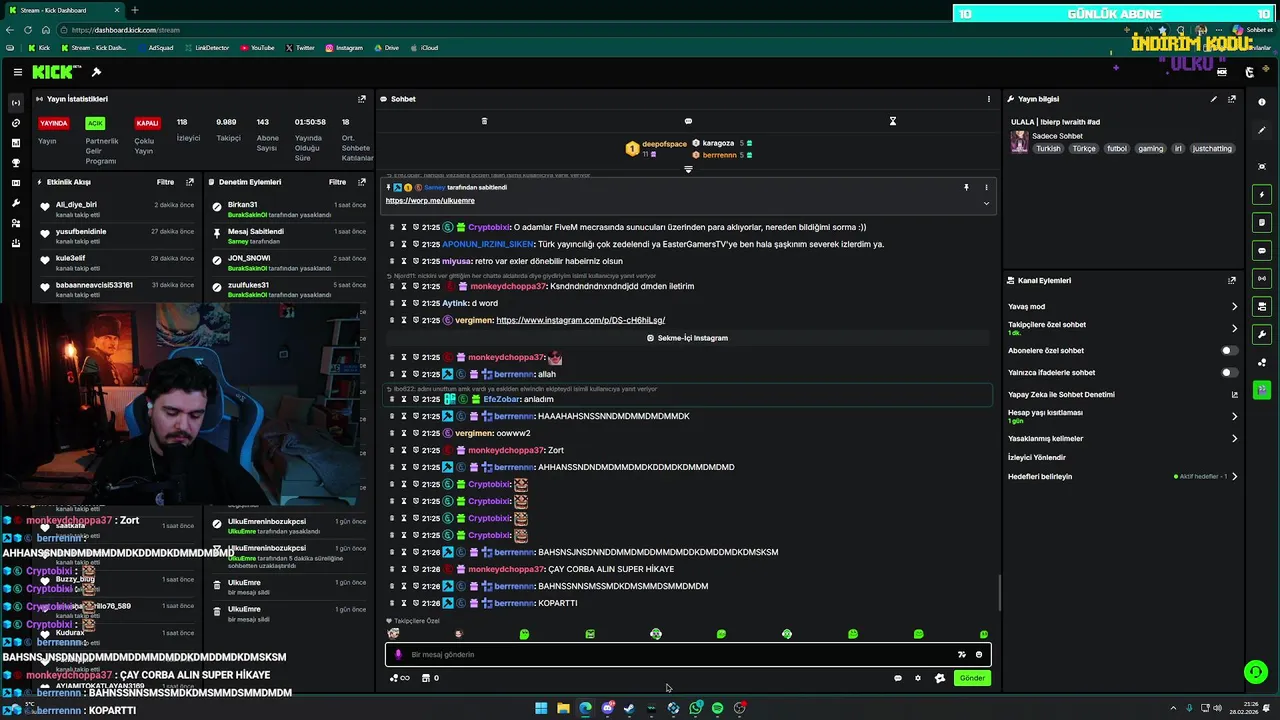The image size is (1280, 720).
Task: Click the green support headset button
Action: [1256, 672]
